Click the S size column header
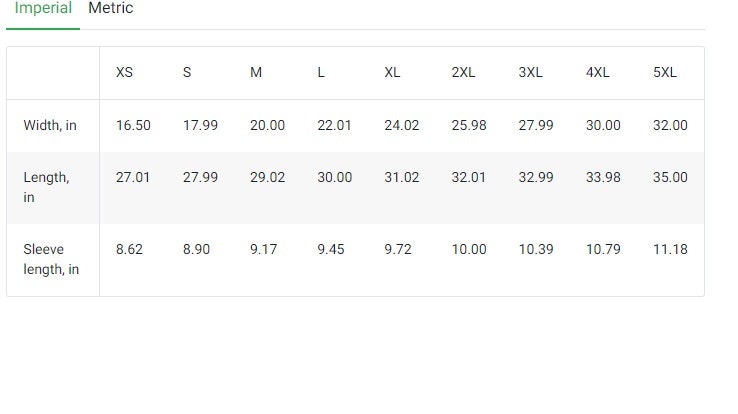The image size is (738, 414). click(187, 72)
